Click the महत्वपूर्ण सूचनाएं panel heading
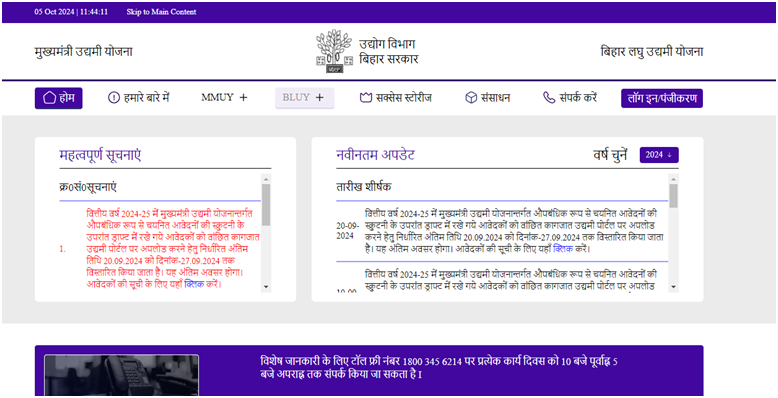This screenshot has height=398, width=778. pos(100,155)
